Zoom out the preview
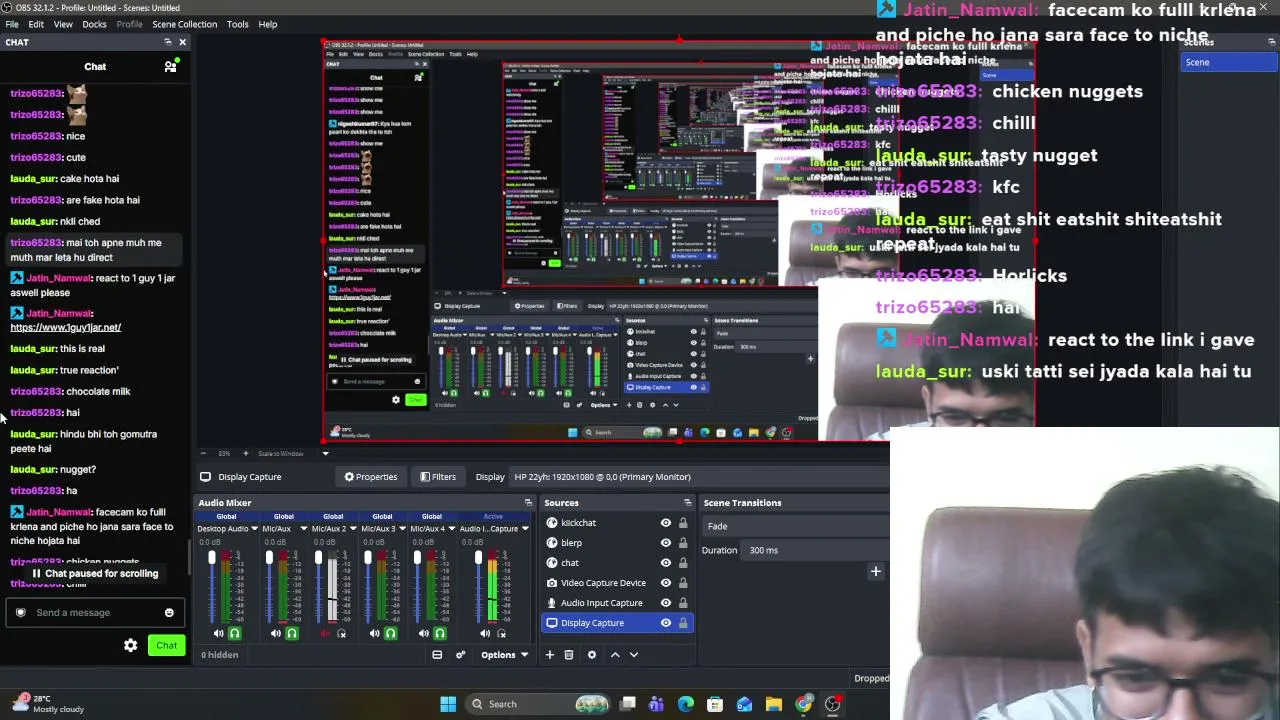 coord(203,453)
